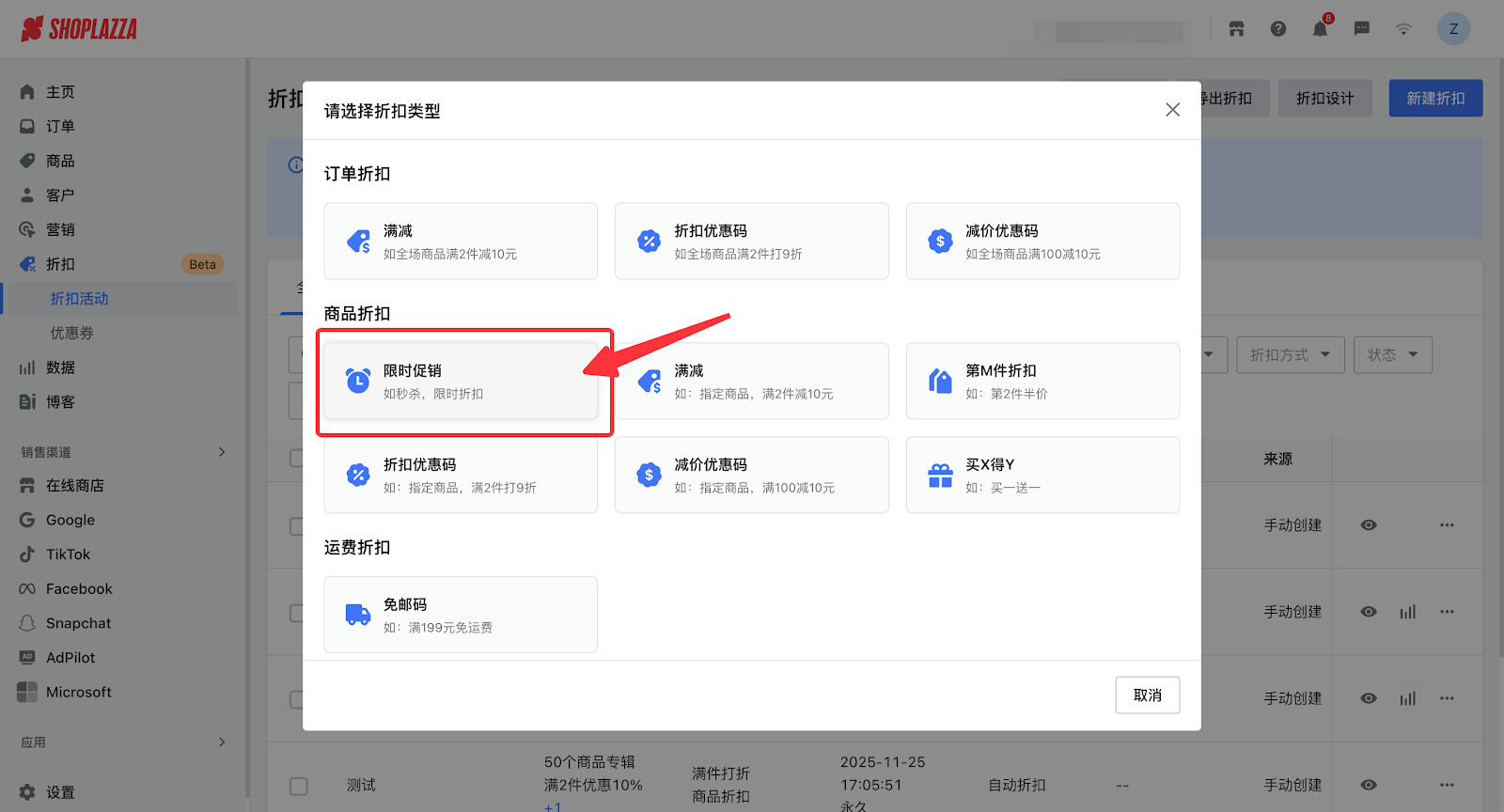Click the 折扣设计 button
The image size is (1504, 812).
coord(1324,99)
